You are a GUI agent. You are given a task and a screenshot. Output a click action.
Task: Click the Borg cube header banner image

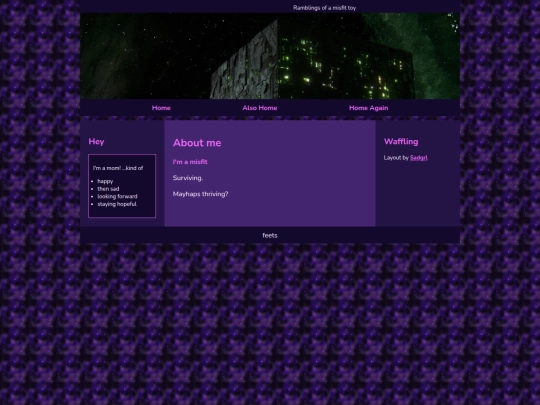(x=270, y=56)
